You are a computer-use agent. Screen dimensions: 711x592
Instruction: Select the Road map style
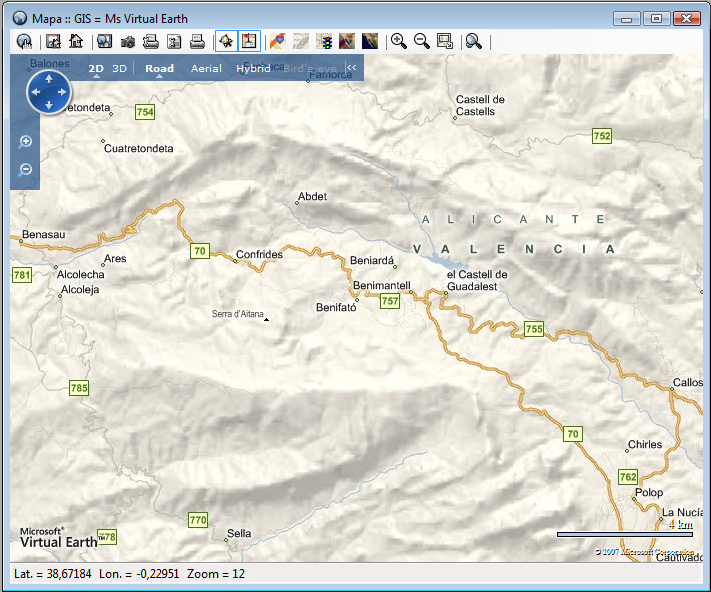point(159,69)
